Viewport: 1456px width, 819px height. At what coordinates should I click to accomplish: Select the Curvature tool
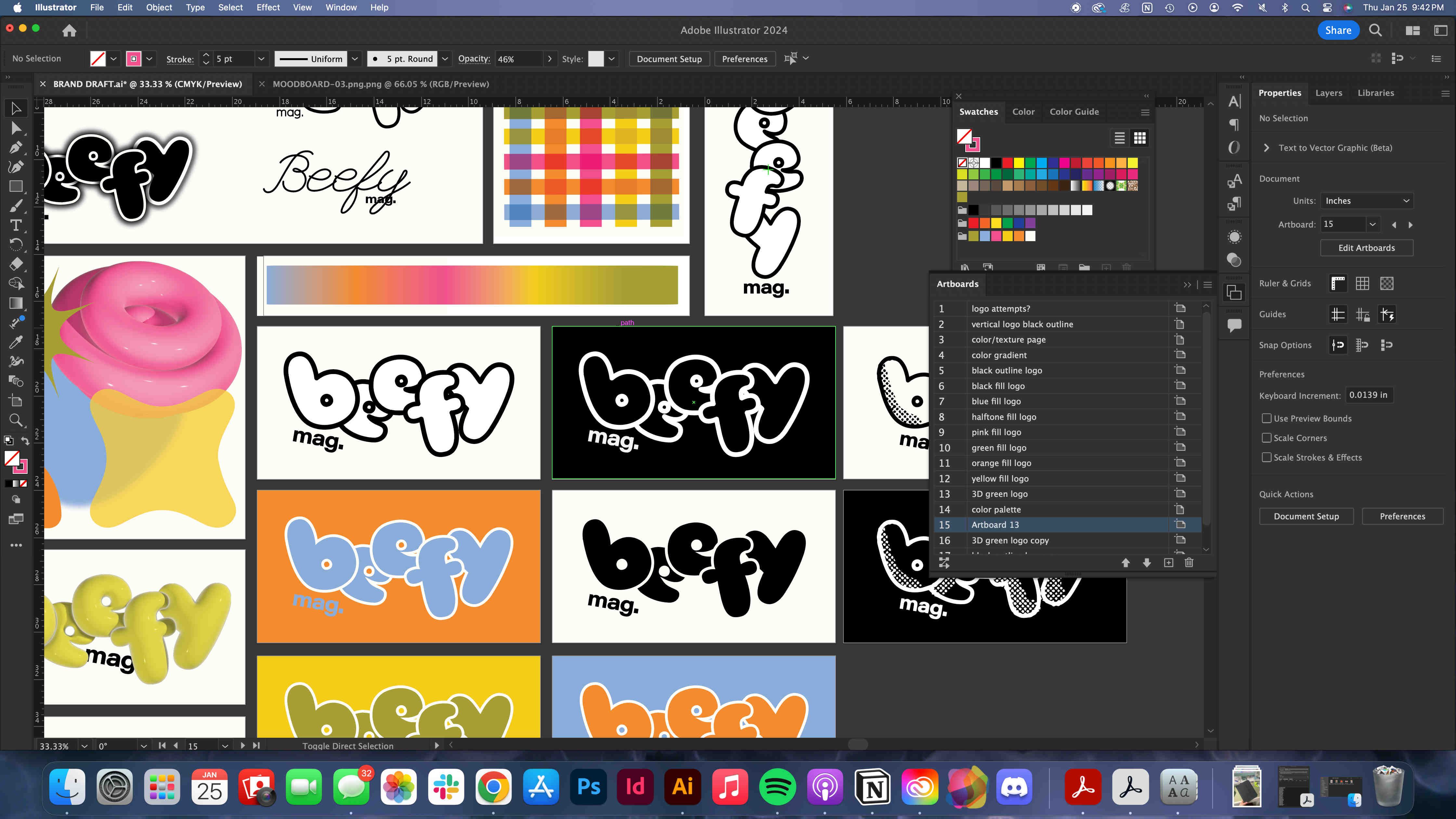tap(16, 167)
